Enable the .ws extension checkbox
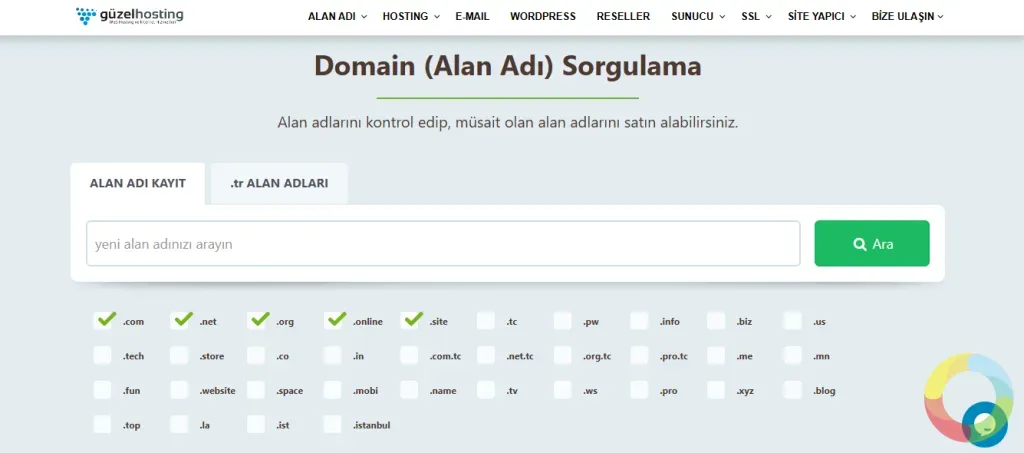1024x453 pixels. click(x=563, y=390)
